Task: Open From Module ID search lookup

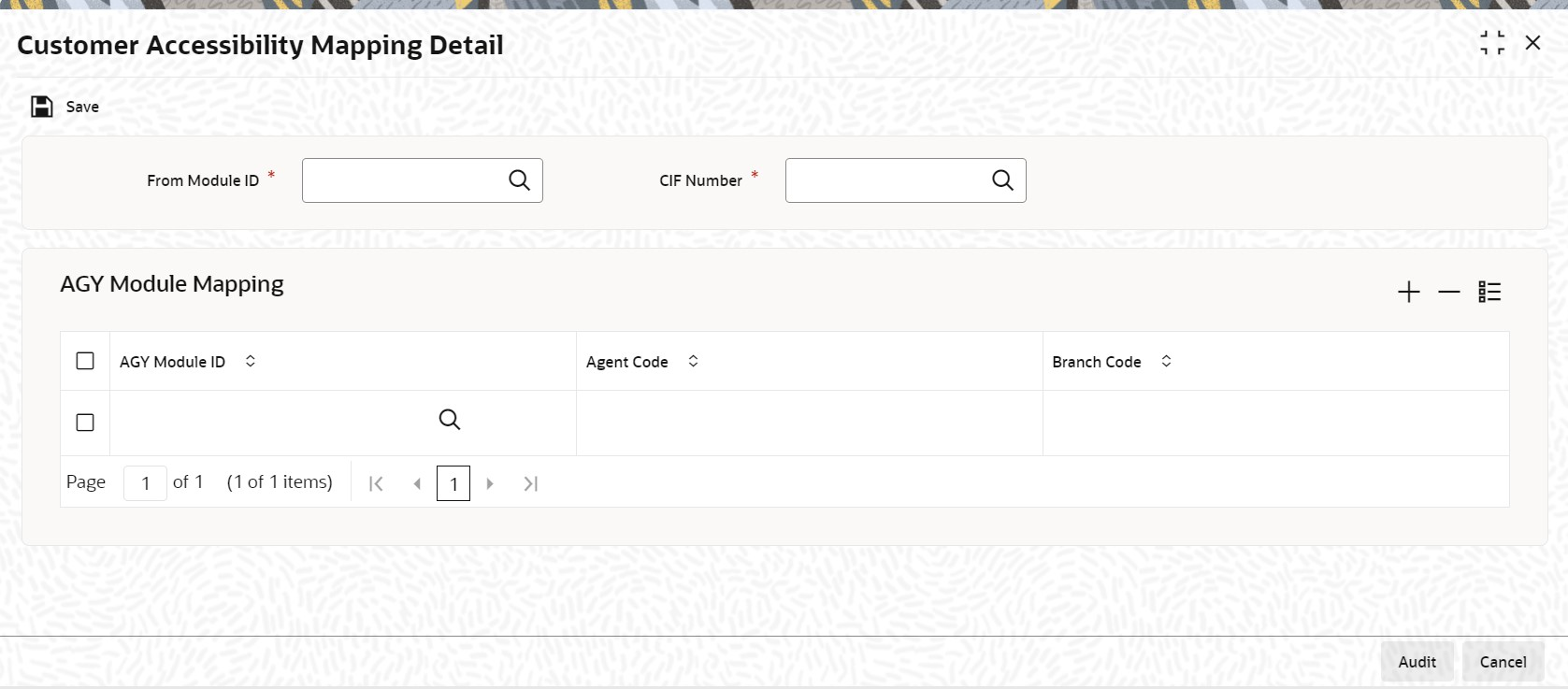Action: pyautogui.click(x=519, y=180)
